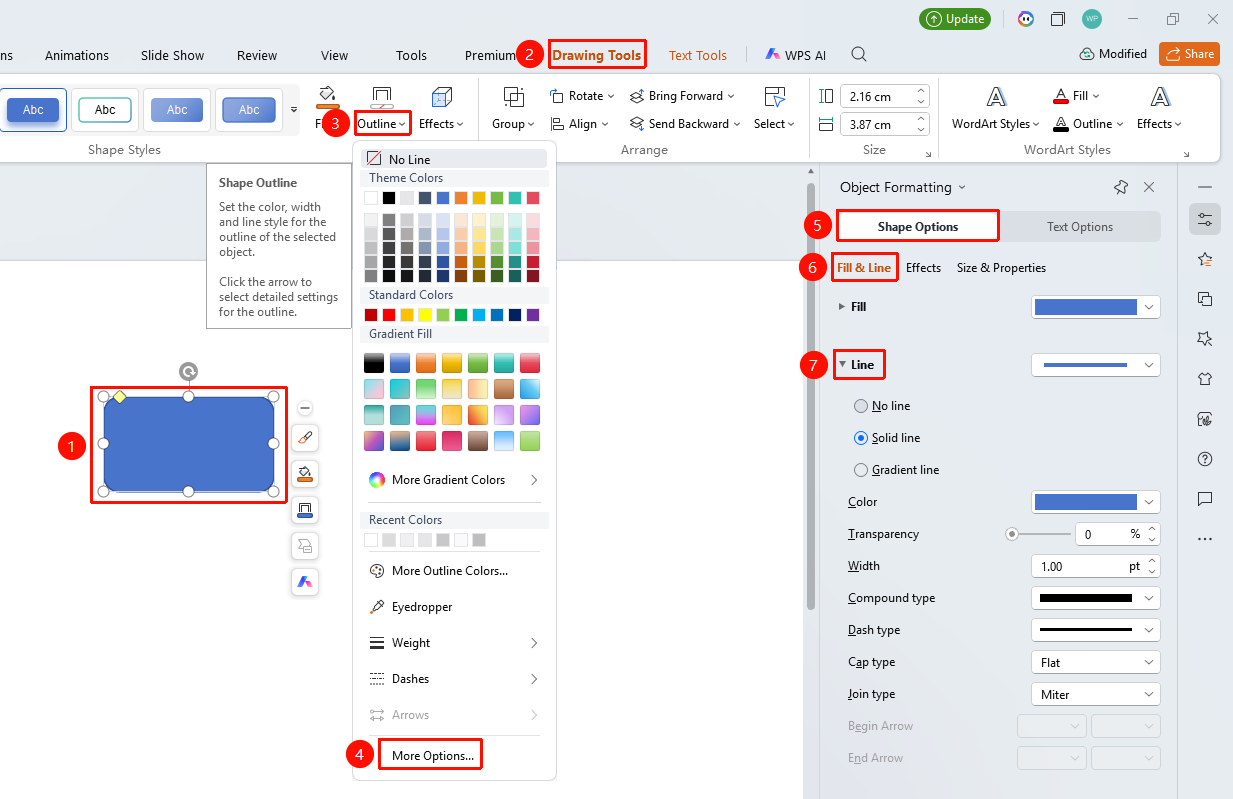Click the settings sliders icon in sidebar
Viewport: 1233px width, 799px height.
[1205, 219]
